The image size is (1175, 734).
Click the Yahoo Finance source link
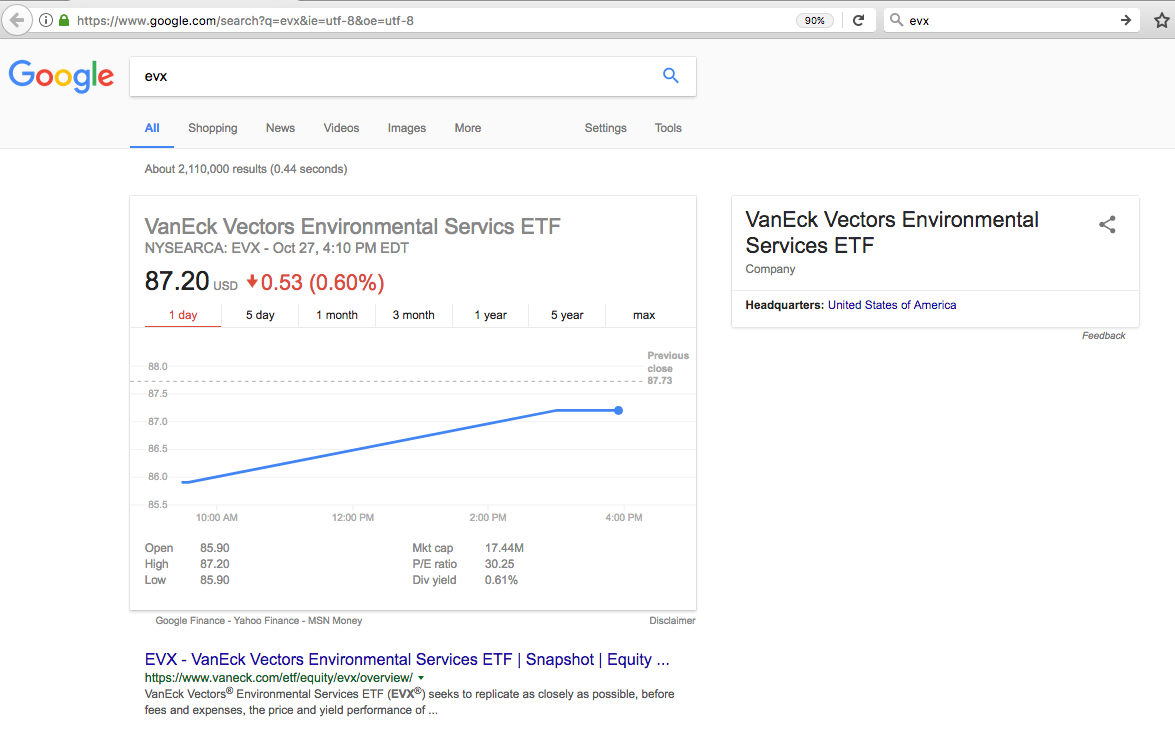266,621
